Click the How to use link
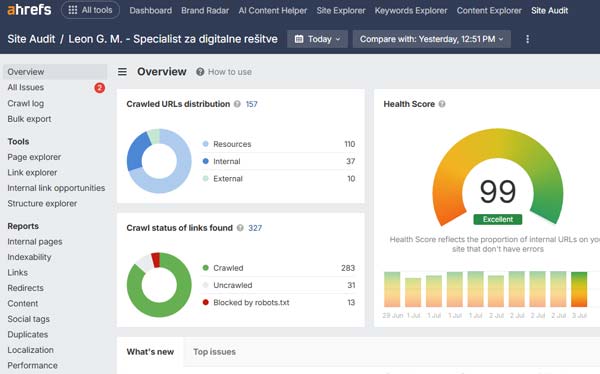Image resolution: width=600 pixels, height=374 pixels. [230, 72]
